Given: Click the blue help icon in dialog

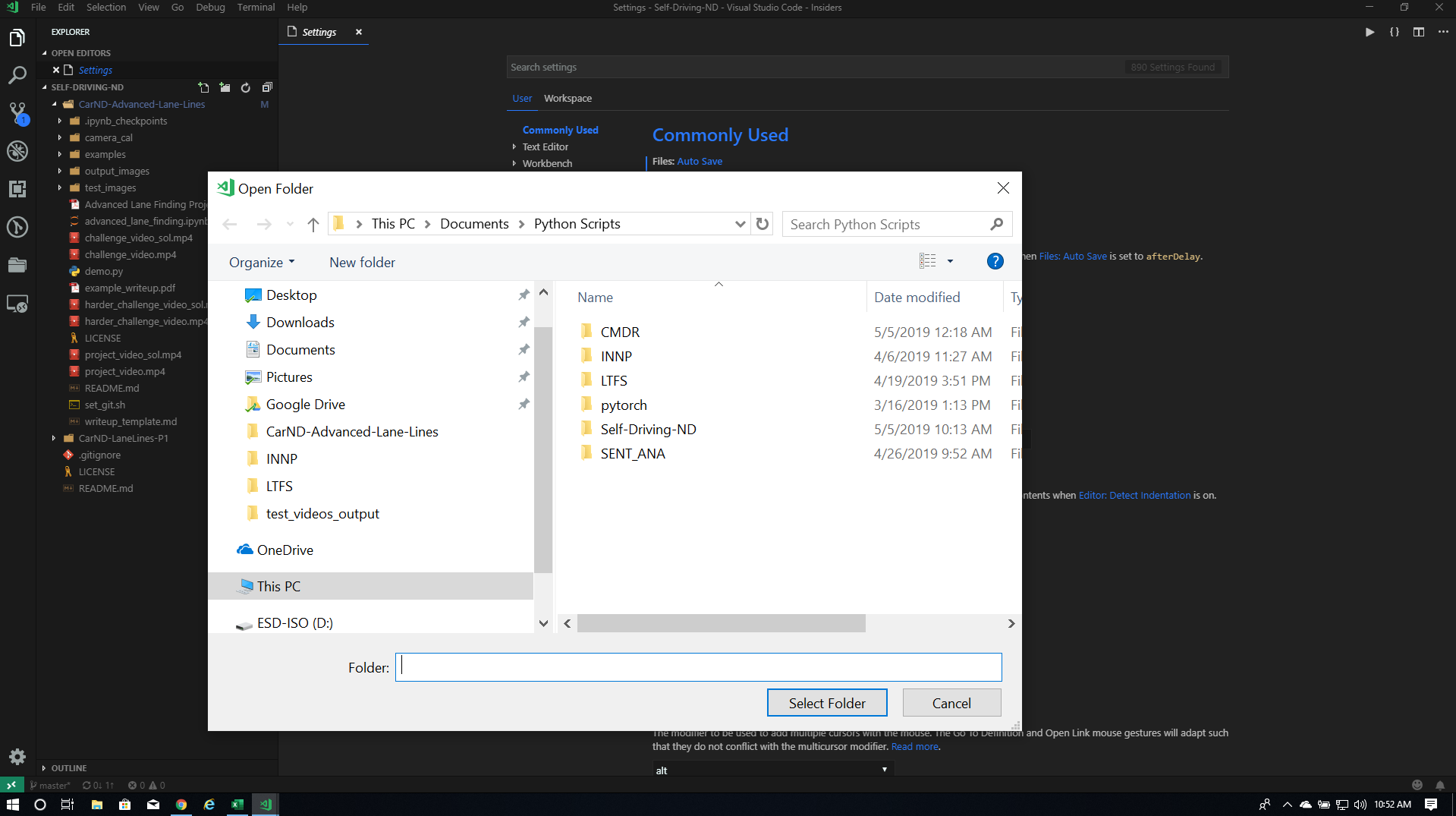Looking at the screenshot, I should click(995, 262).
